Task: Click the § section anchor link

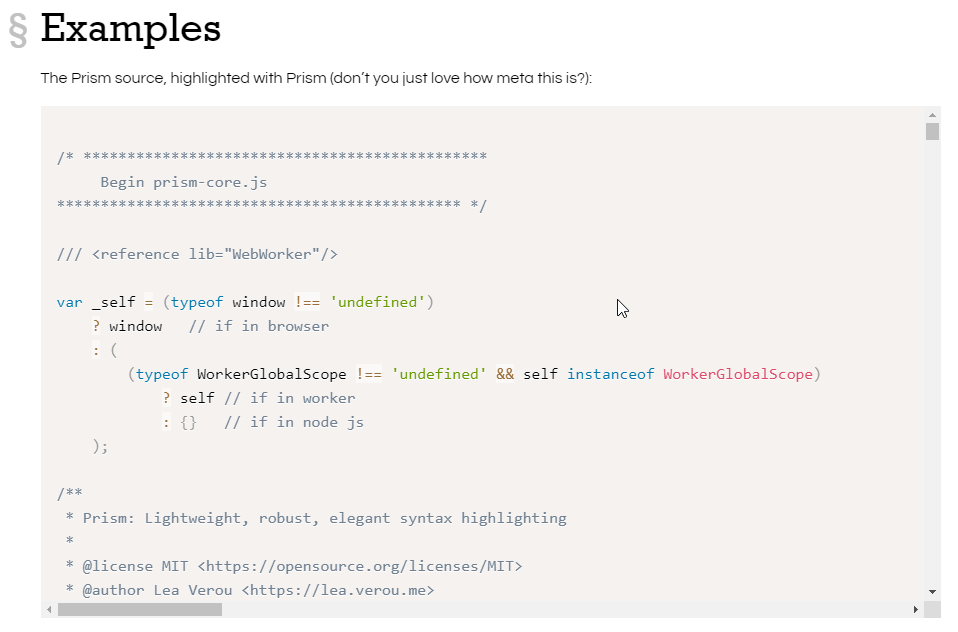Action: pos(18,30)
